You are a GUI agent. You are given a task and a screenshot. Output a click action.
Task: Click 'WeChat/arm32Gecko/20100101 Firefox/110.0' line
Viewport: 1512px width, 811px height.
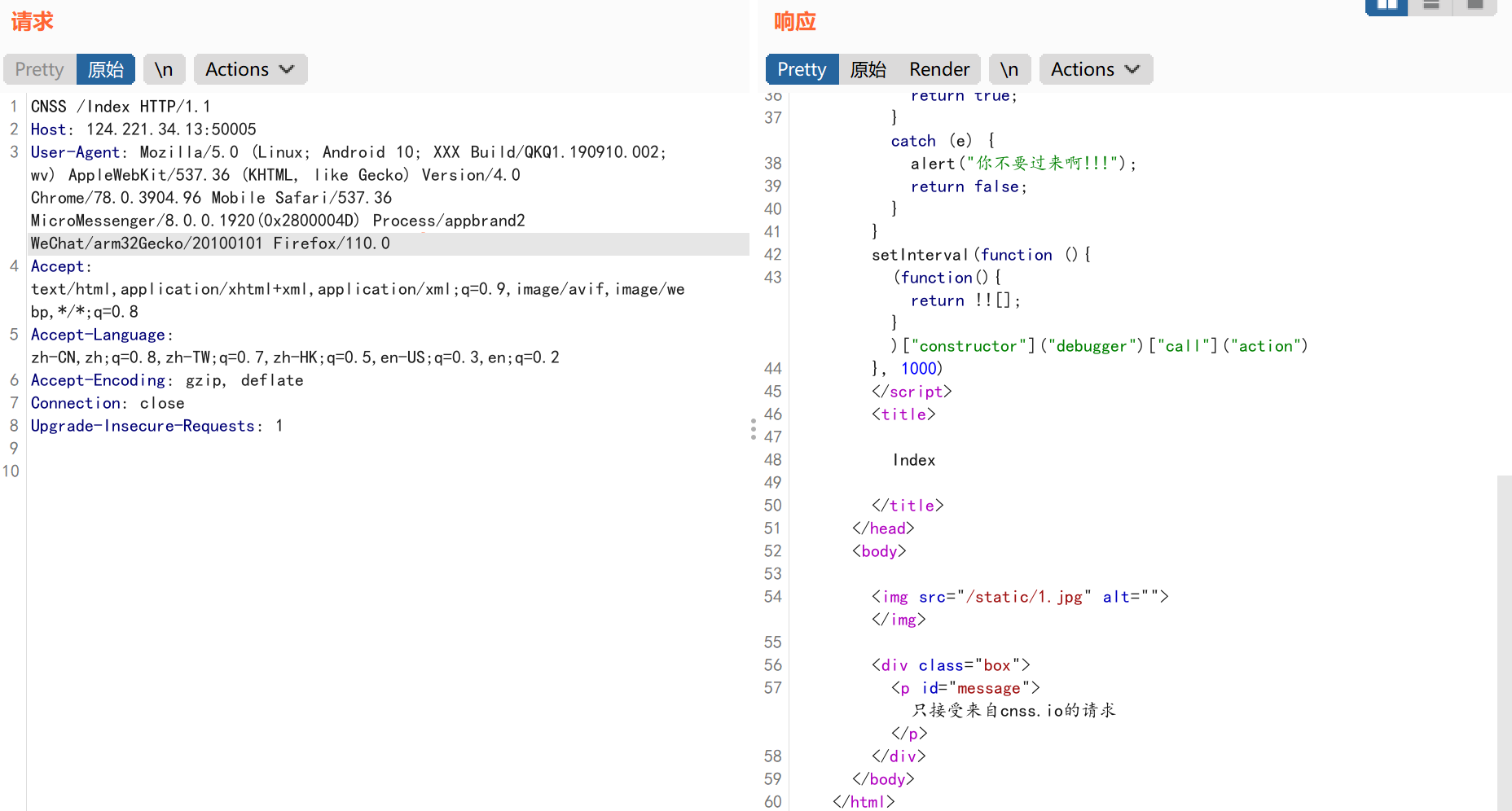tap(210, 243)
